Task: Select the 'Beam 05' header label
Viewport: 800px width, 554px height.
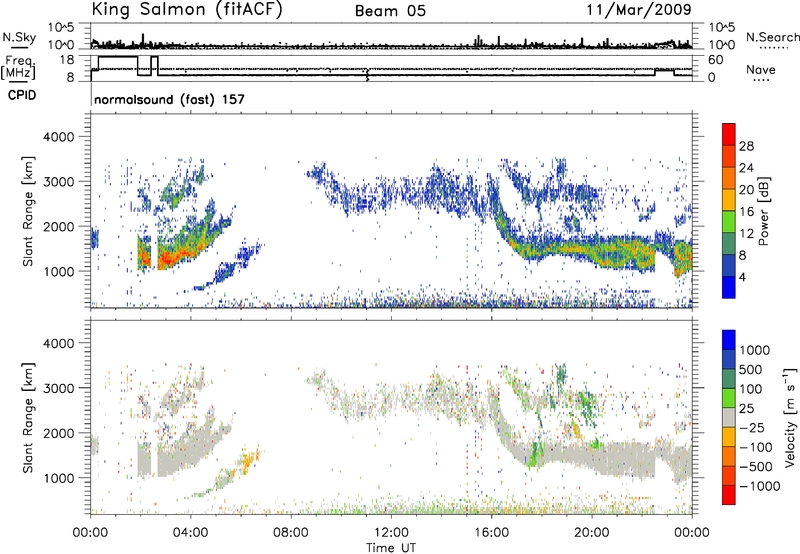Action: (390, 11)
